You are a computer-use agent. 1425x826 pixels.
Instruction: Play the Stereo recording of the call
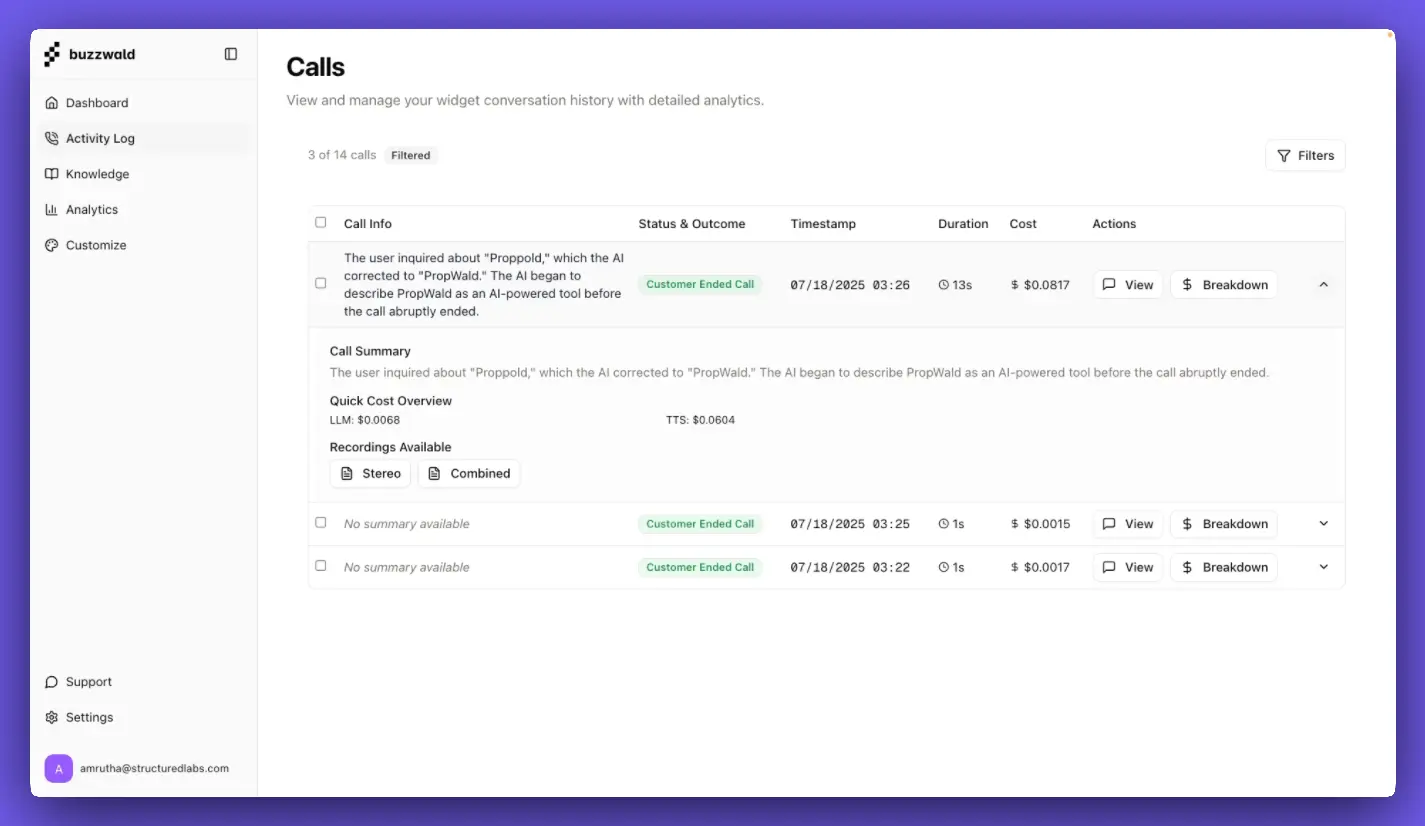(370, 473)
